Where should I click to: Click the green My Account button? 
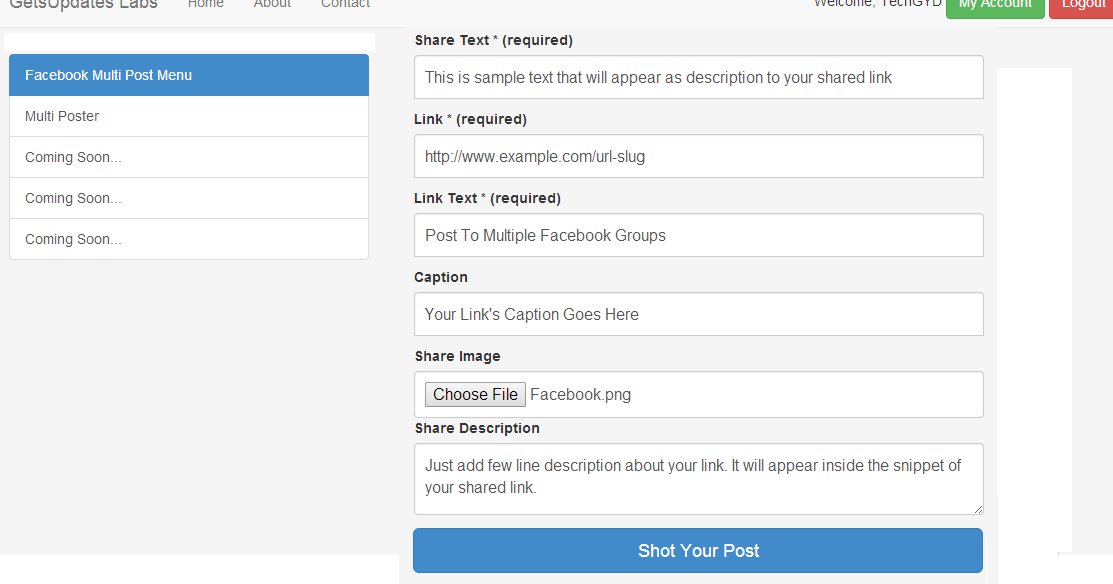(x=995, y=7)
